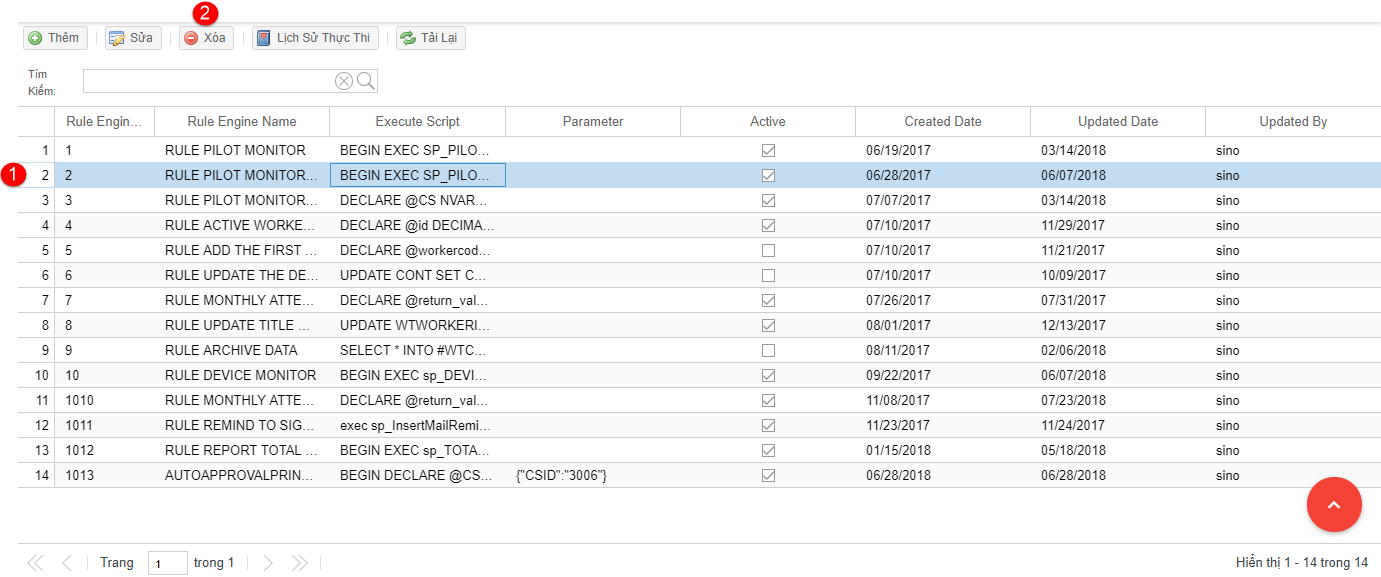Select the AUTOAPPROVALPRIN... row 1013

tap(240, 476)
